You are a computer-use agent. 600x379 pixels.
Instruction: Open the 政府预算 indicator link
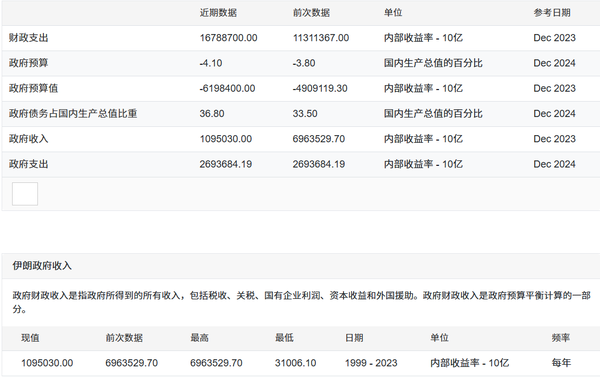tap(28, 63)
